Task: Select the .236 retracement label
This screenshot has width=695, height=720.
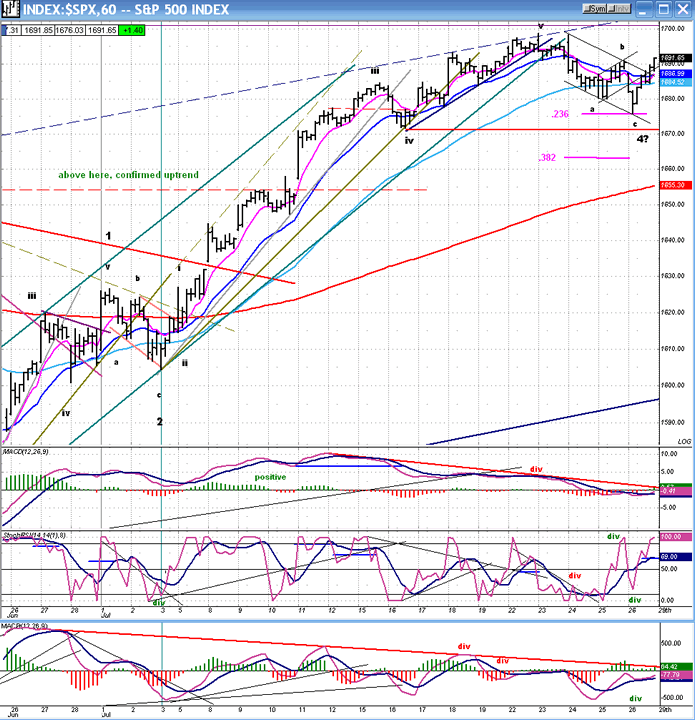Action: [x=560, y=114]
